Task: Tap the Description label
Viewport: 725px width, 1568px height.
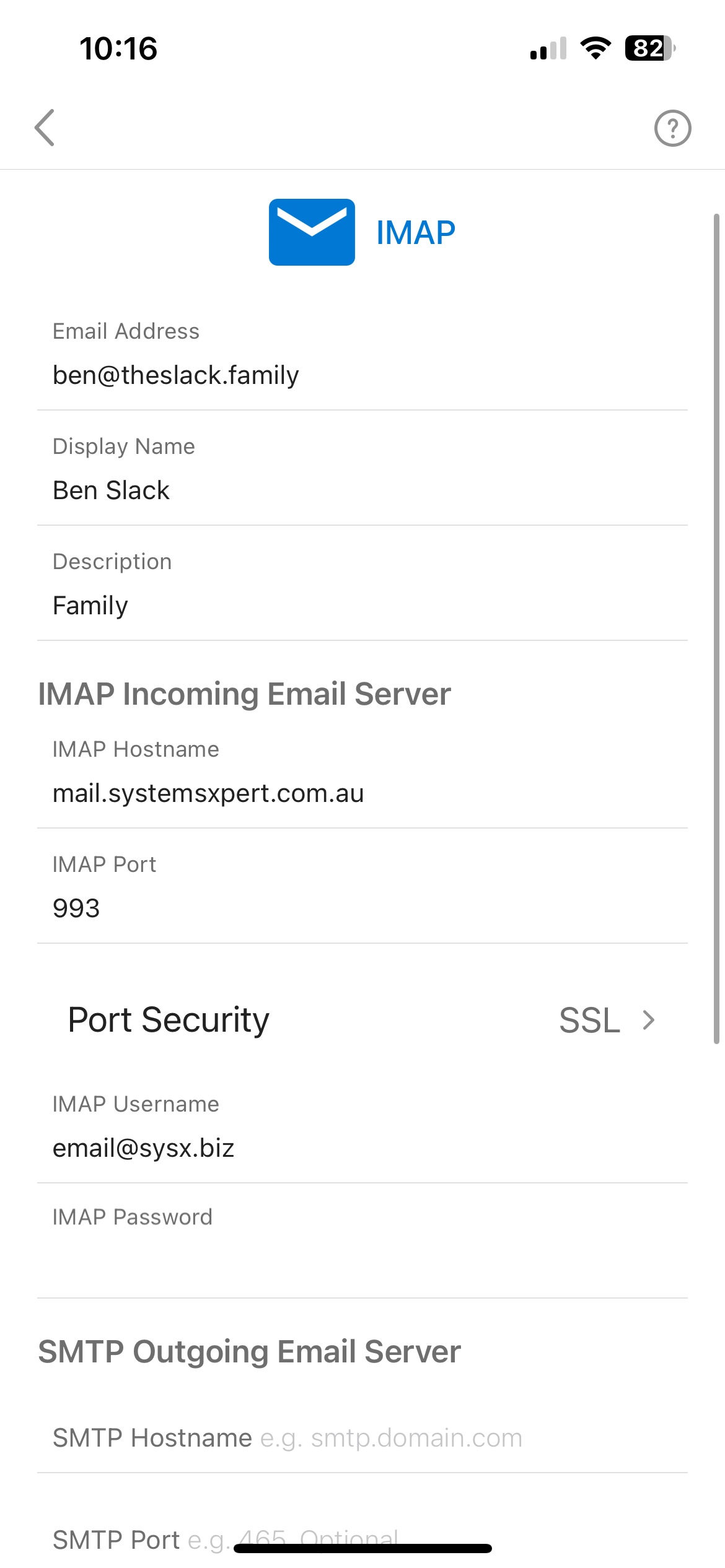Action: pyautogui.click(x=112, y=562)
